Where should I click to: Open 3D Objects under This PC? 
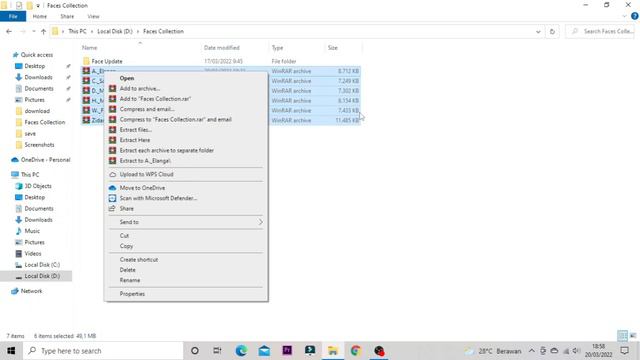[38, 186]
